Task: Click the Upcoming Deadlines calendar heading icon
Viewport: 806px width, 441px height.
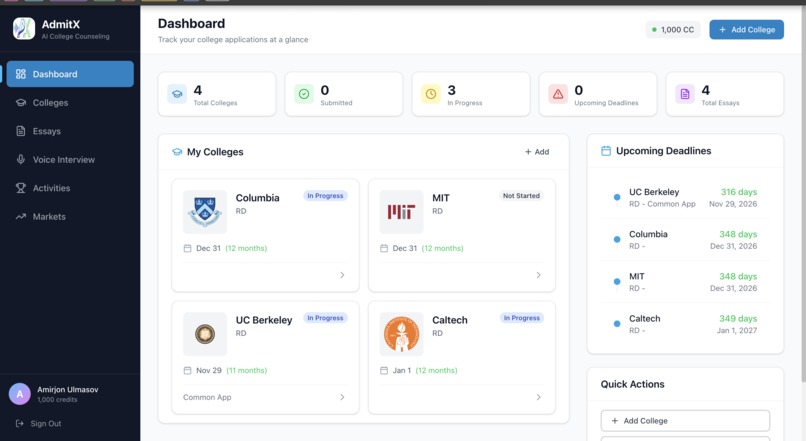Action: pyautogui.click(x=606, y=151)
